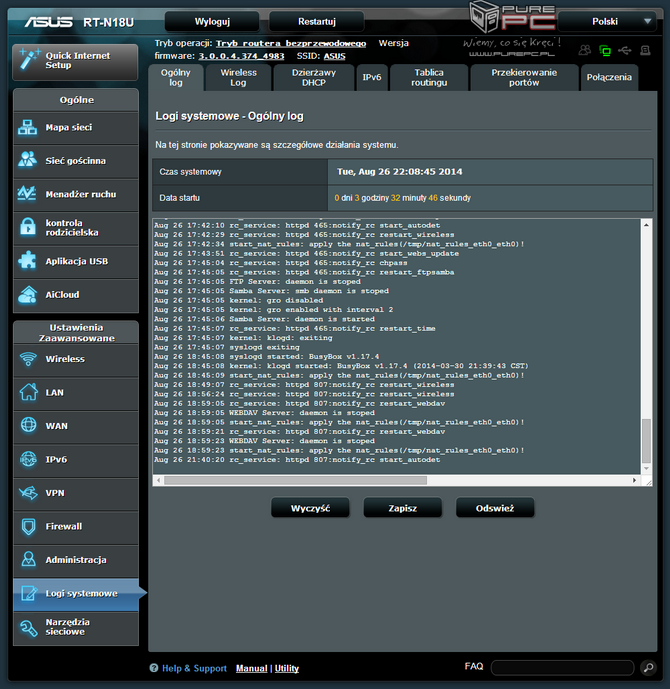The image size is (670, 689).
Task: Click log line 'kernel: klogd: exiting'
Action: coord(243,338)
